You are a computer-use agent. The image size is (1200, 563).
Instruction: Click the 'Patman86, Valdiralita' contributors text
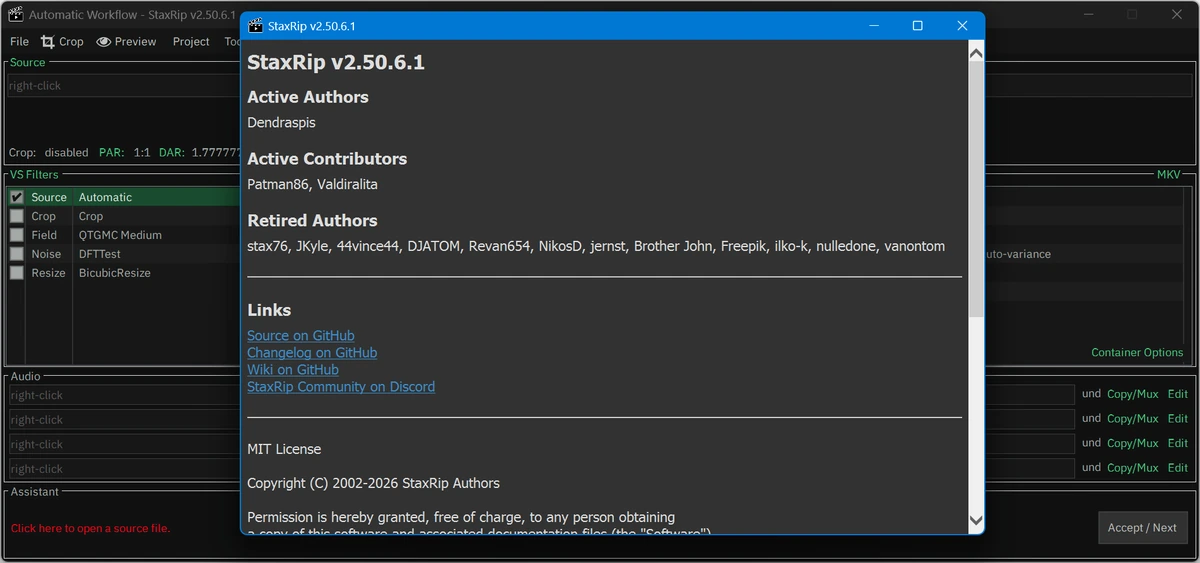coord(312,185)
